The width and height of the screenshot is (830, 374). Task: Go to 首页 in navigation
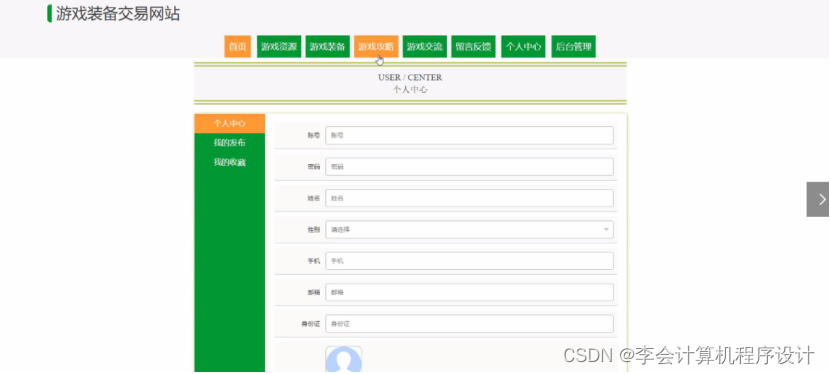[238, 47]
